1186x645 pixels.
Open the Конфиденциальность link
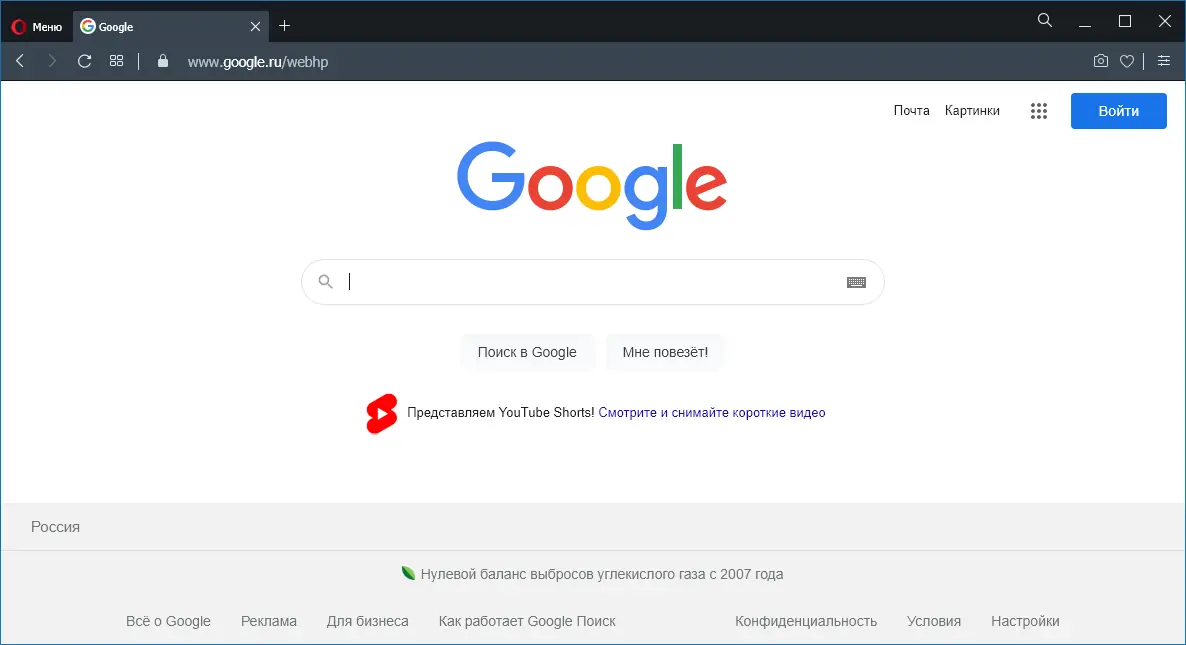806,622
